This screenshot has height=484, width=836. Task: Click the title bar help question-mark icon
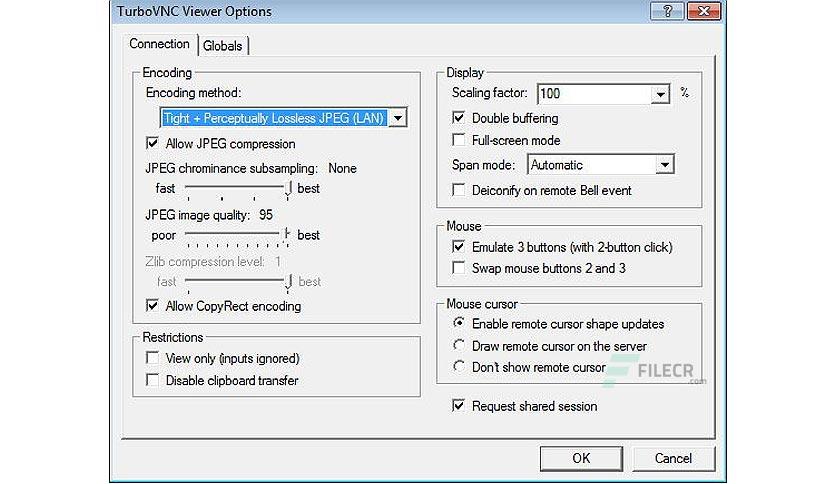(x=666, y=11)
